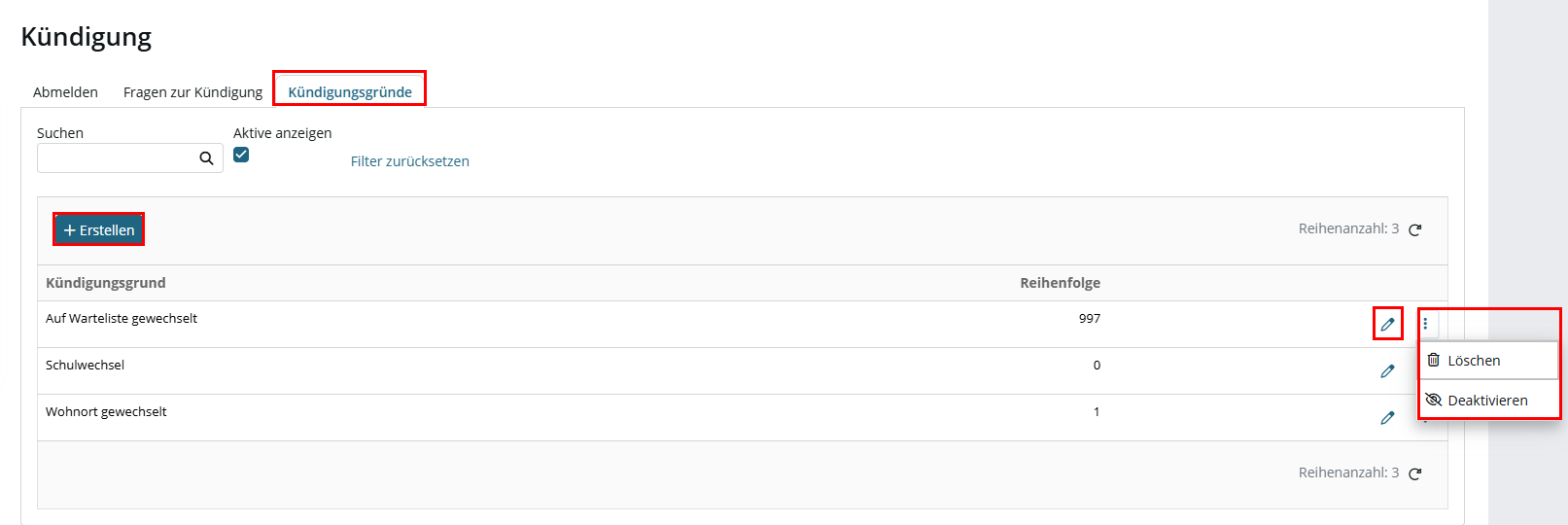This screenshot has height=525, width=1568.
Task: Refresh the table using the top reload icon
Action: [x=1415, y=229]
